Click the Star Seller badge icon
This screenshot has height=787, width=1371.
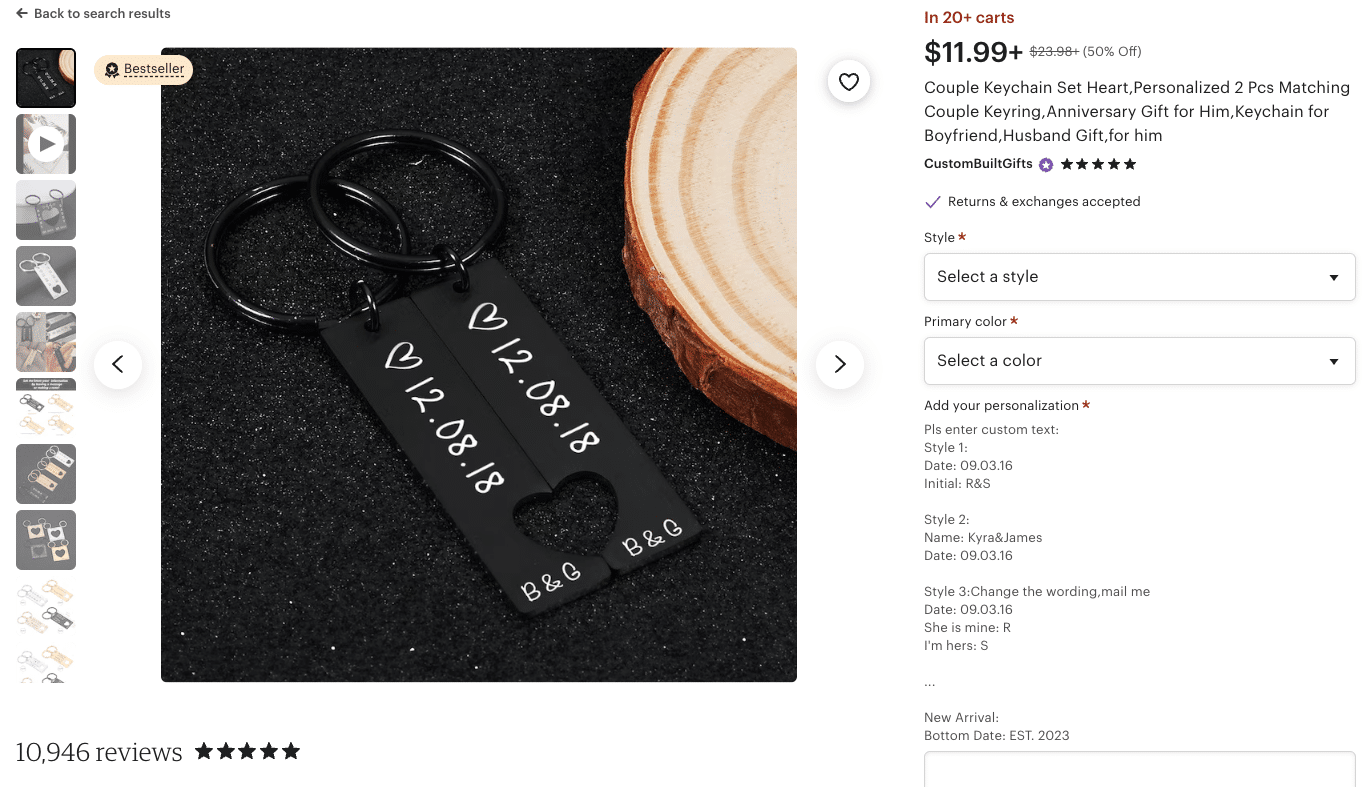point(1046,164)
